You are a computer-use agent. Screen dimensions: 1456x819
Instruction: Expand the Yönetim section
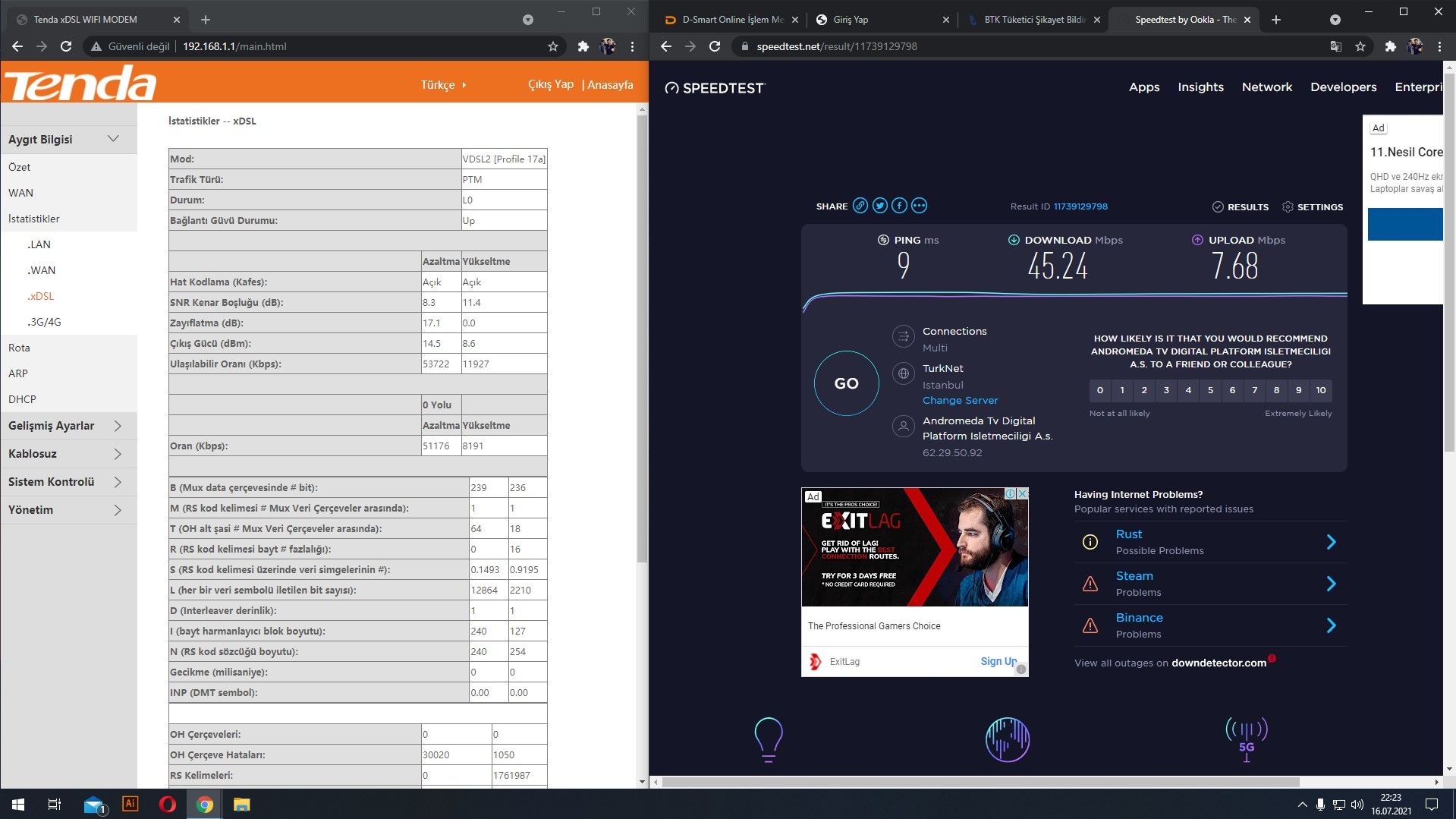(x=68, y=510)
